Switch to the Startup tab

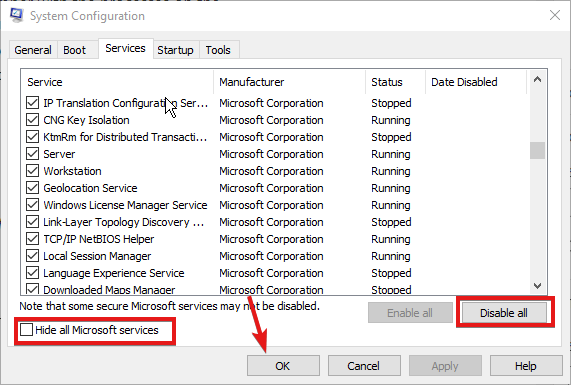(x=175, y=50)
